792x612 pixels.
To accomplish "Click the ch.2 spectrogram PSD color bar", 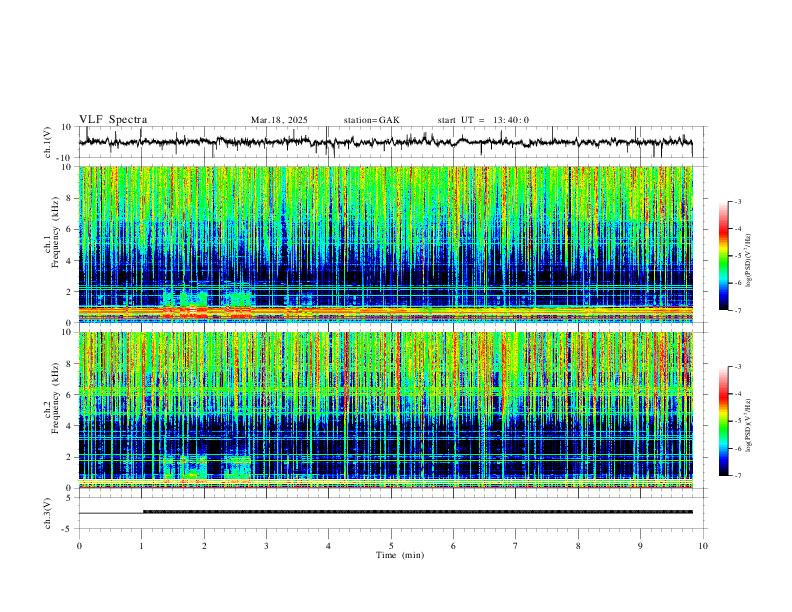I will pyautogui.click(x=724, y=421).
